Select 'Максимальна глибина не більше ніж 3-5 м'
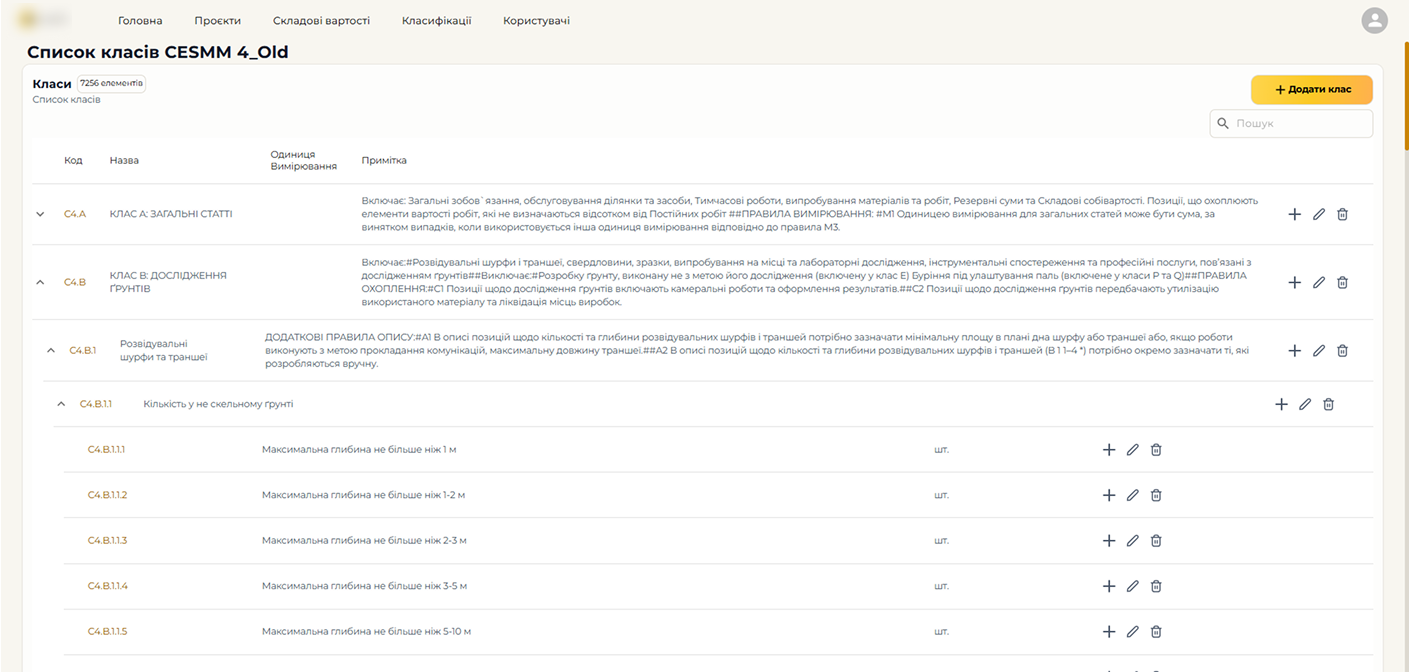The height and width of the screenshot is (672, 1410). coord(365,586)
